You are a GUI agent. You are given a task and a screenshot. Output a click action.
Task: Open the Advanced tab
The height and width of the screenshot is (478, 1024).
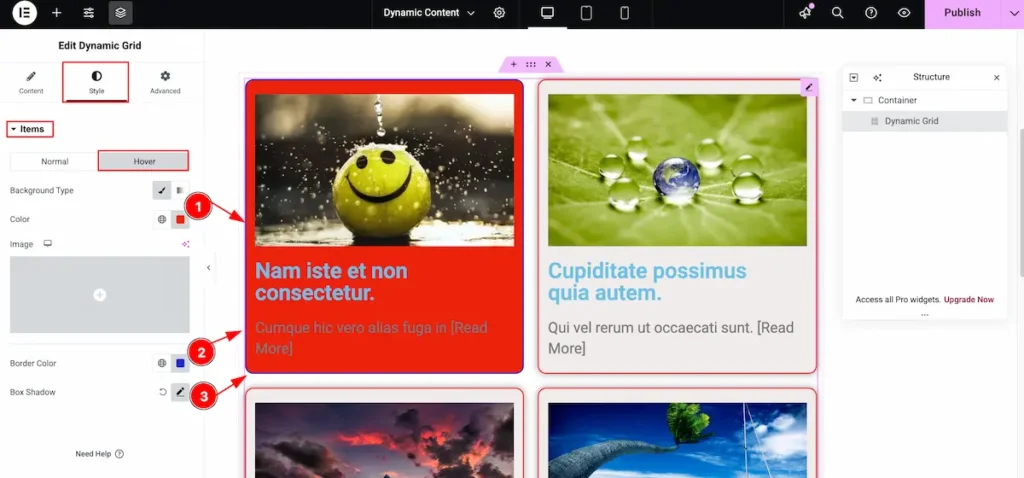[x=165, y=82]
